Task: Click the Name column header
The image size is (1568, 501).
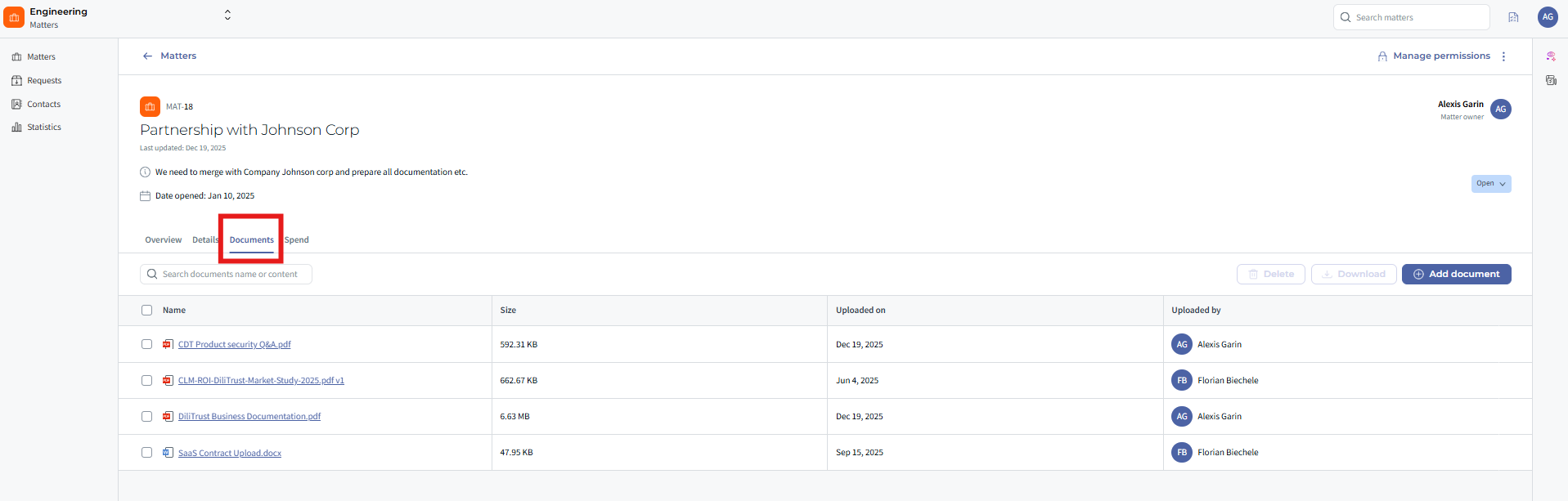Action: 174,311
